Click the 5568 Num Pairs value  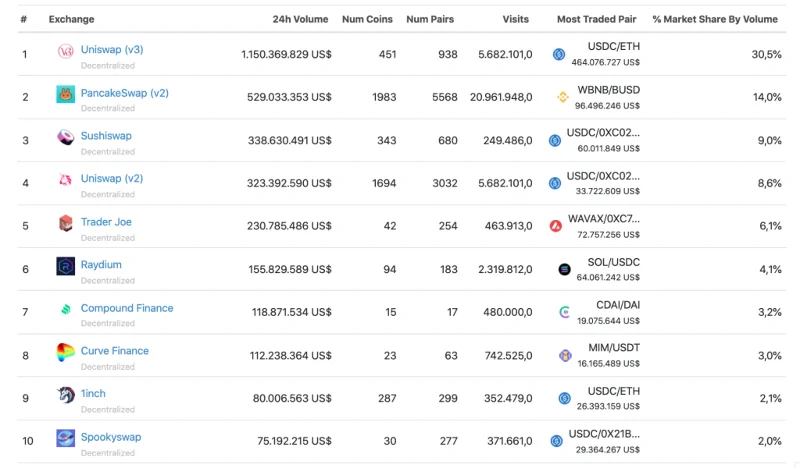click(x=445, y=97)
